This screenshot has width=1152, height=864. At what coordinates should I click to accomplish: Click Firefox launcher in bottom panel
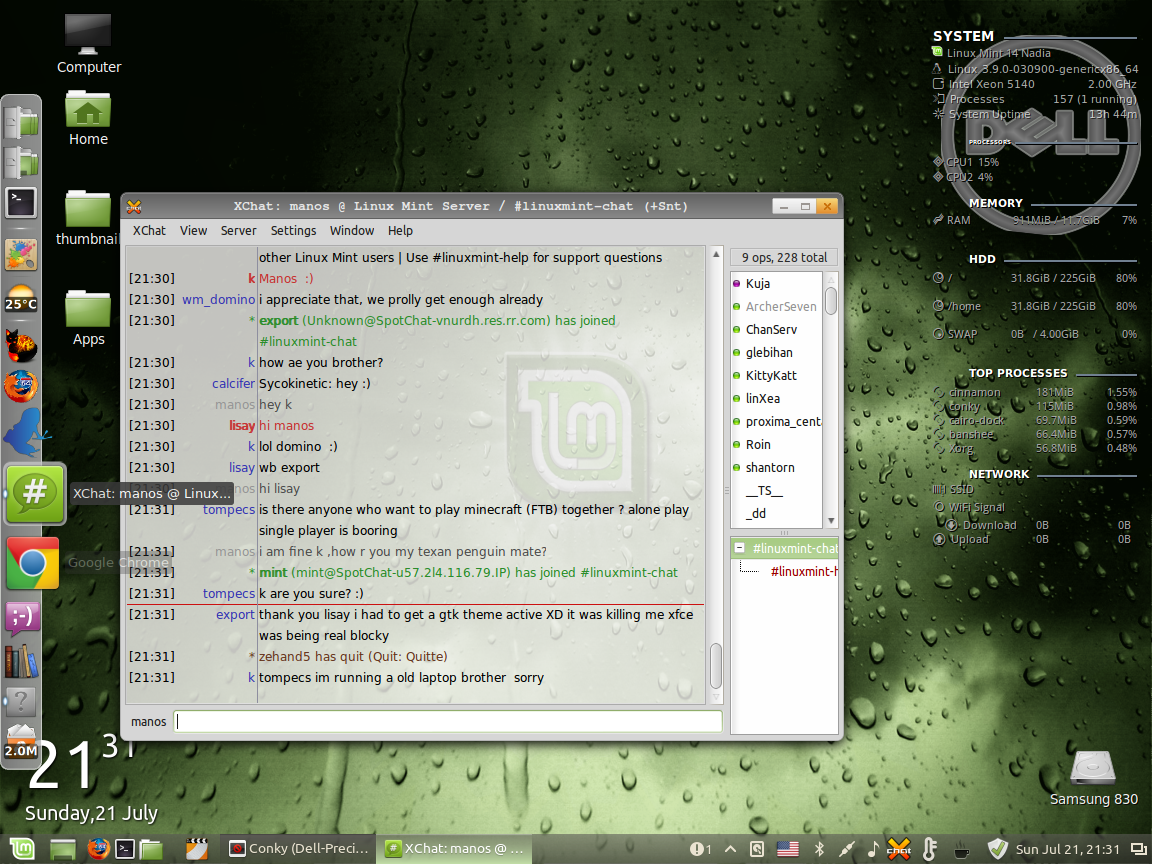point(98,849)
